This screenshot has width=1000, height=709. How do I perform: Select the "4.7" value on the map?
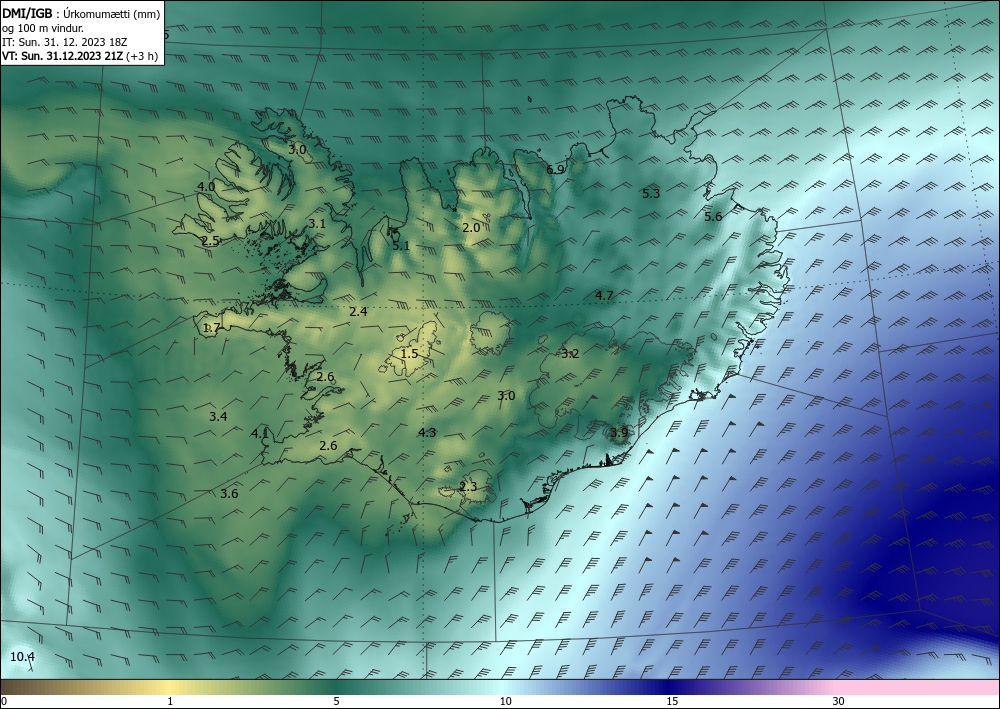[x=604, y=295]
